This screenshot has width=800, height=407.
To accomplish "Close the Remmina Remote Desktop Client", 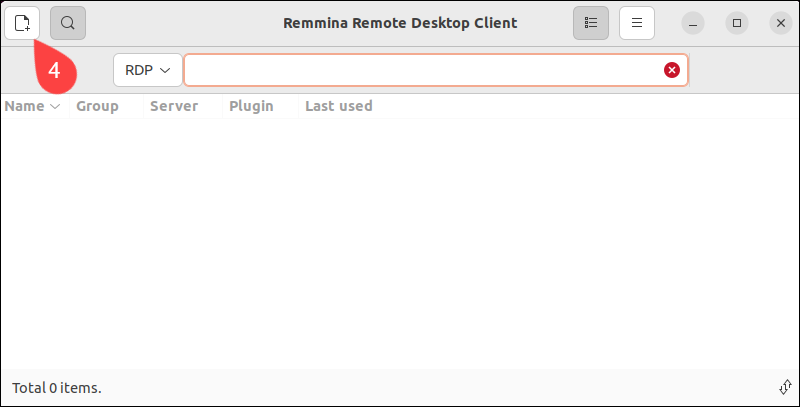I will coord(781,23).
